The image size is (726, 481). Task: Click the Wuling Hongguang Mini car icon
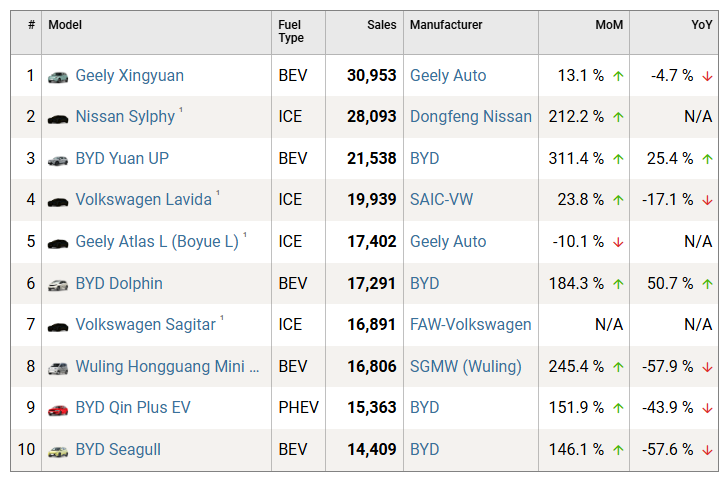tap(58, 368)
